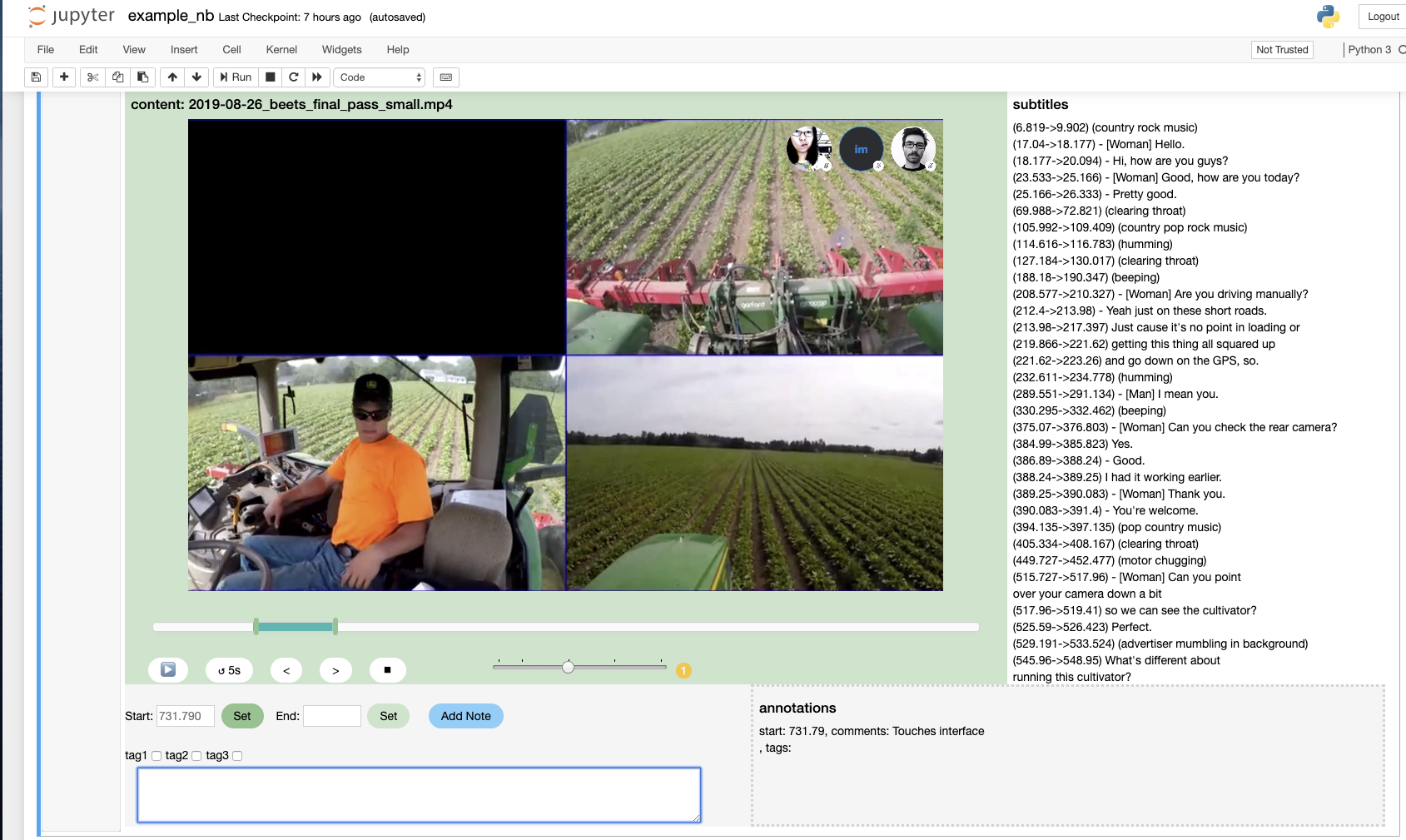Click the Logout button
The image size is (1406, 840).
[x=1383, y=17]
